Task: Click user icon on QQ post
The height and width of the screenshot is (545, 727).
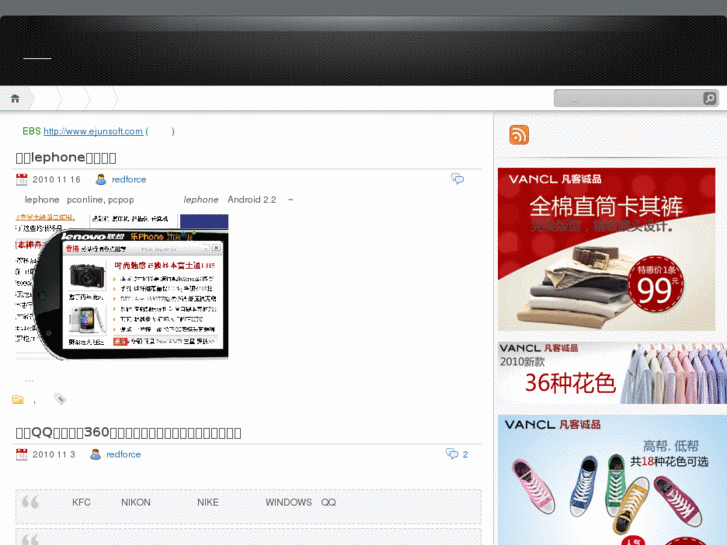Action: click(x=96, y=455)
